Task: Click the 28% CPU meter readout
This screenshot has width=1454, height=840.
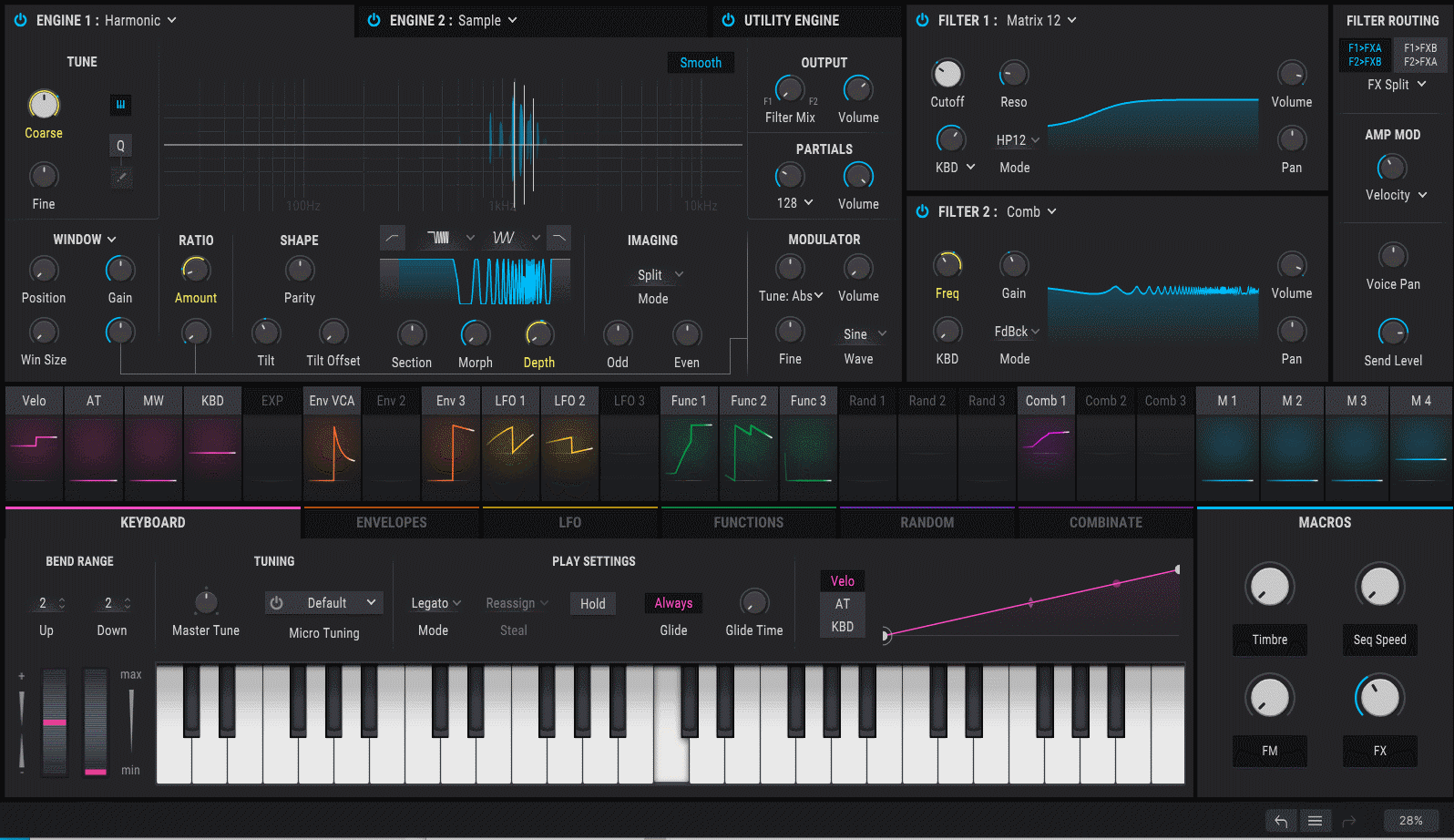Action: pos(1411,821)
